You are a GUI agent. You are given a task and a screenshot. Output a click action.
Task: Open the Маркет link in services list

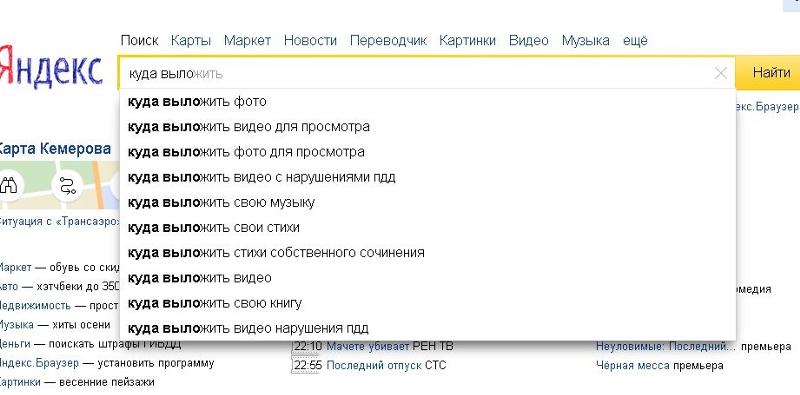click(x=16, y=267)
